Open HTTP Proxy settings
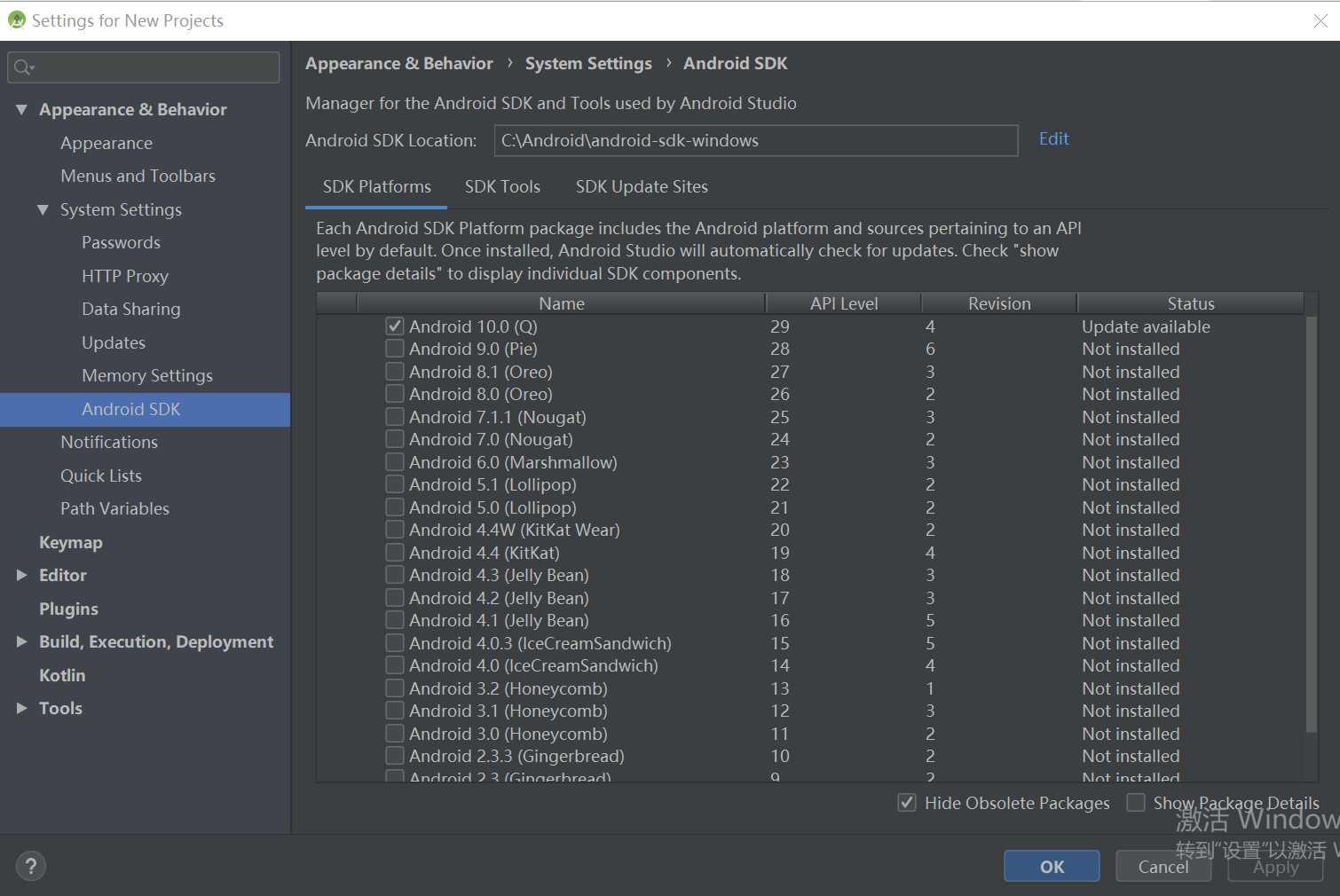Viewport: 1340px width, 896px height. coord(125,276)
